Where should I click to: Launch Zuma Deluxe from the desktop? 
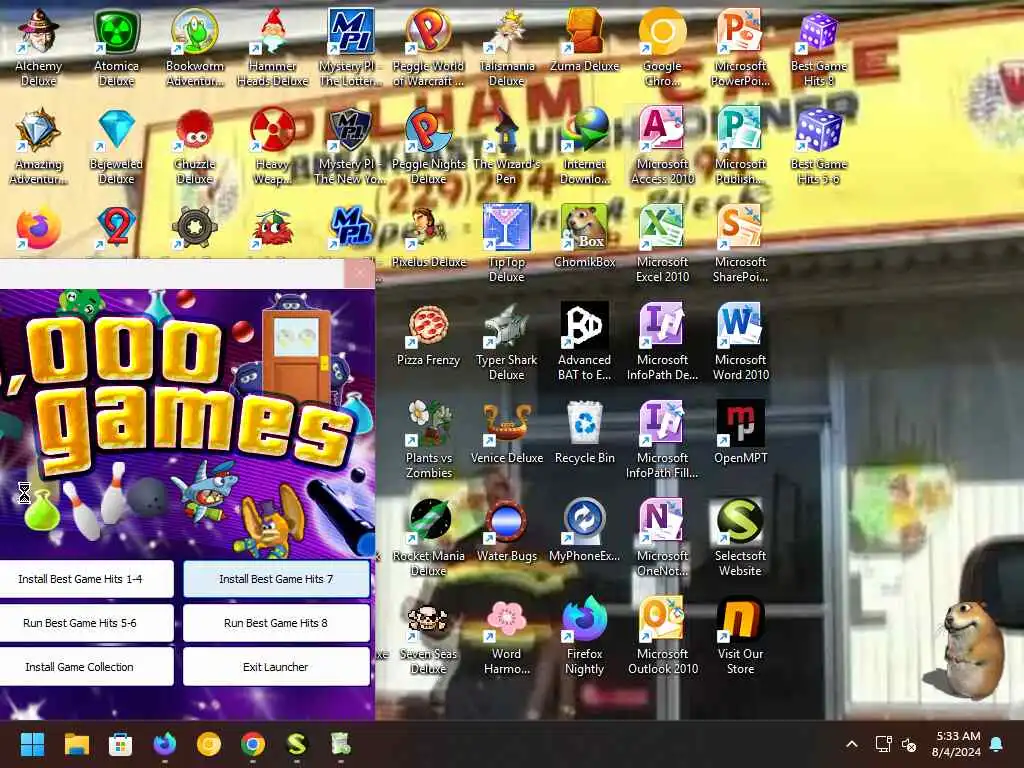coord(584,39)
